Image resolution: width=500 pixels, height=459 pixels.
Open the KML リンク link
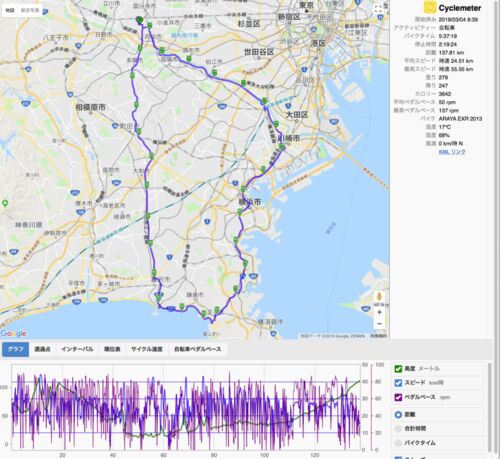pos(452,152)
